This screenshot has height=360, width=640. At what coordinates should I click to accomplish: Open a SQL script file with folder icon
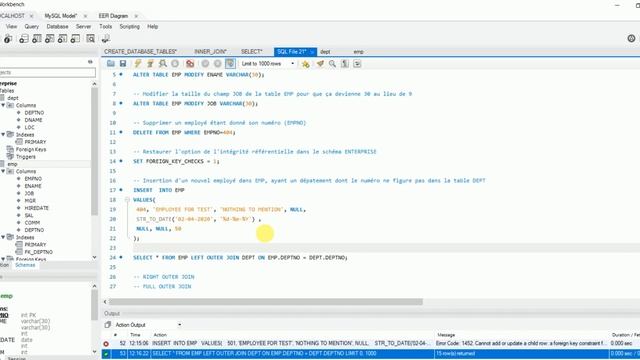pyautogui.click(x=111, y=64)
